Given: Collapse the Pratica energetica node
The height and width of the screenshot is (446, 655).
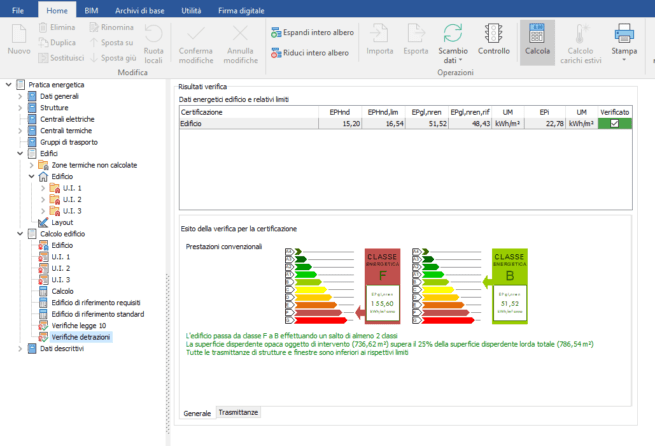Looking at the screenshot, I should (x=8, y=85).
